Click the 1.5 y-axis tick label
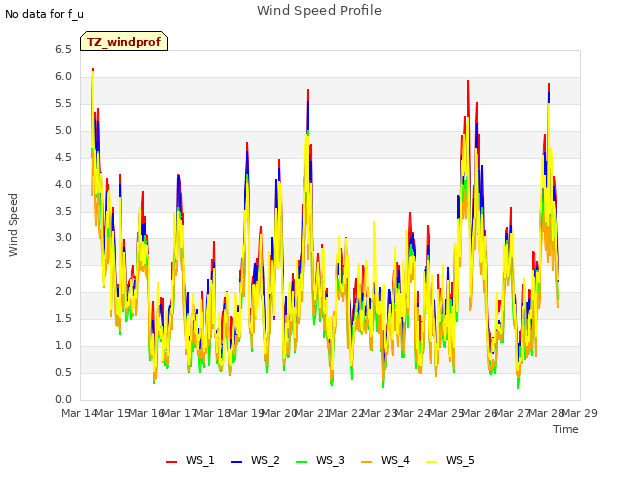Screen dimensions: 640x480 tap(63, 319)
